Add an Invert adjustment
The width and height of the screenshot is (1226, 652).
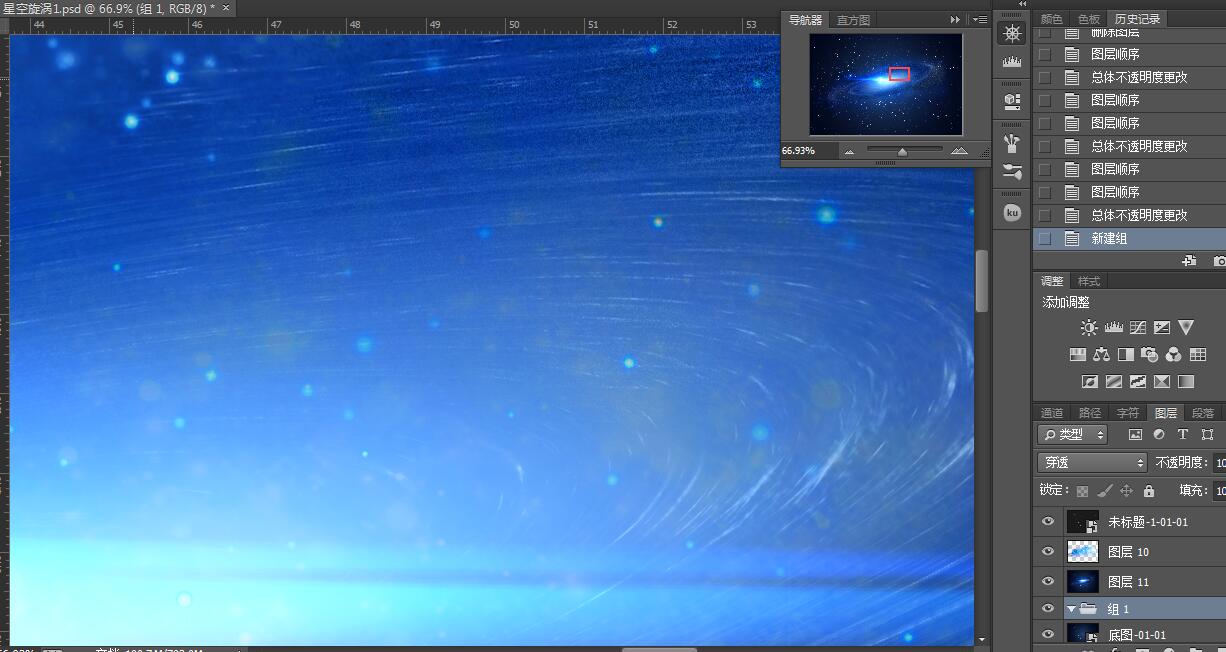[x=1090, y=381]
